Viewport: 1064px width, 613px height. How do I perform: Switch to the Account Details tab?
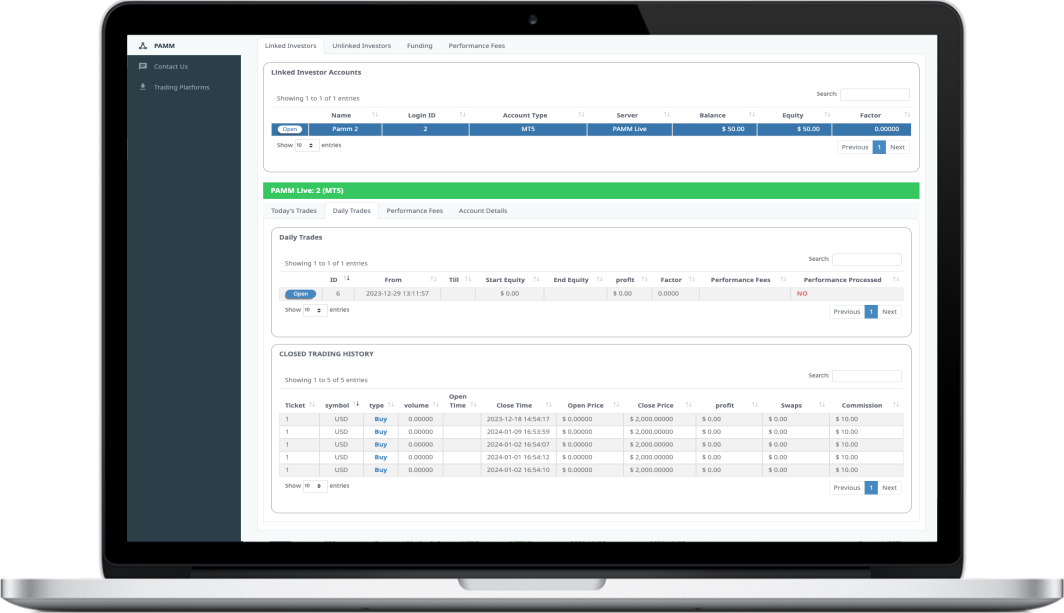coord(482,211)
